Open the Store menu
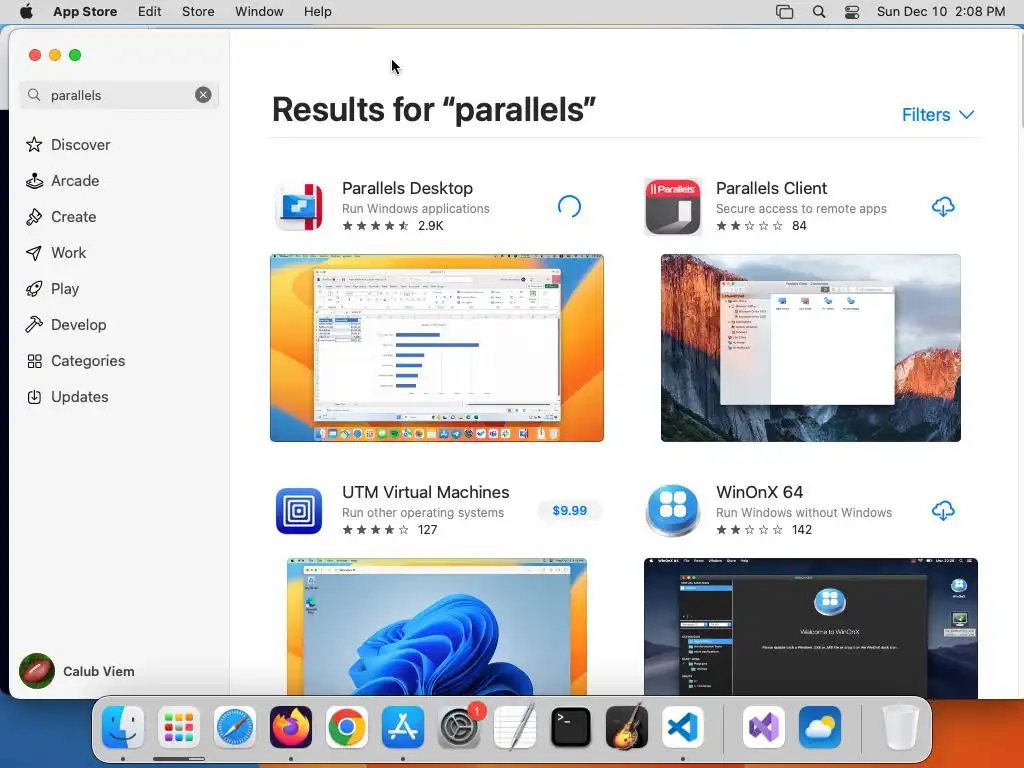Image resolution: width=1024 pixels, height=768 pixels. pos(198,12)
